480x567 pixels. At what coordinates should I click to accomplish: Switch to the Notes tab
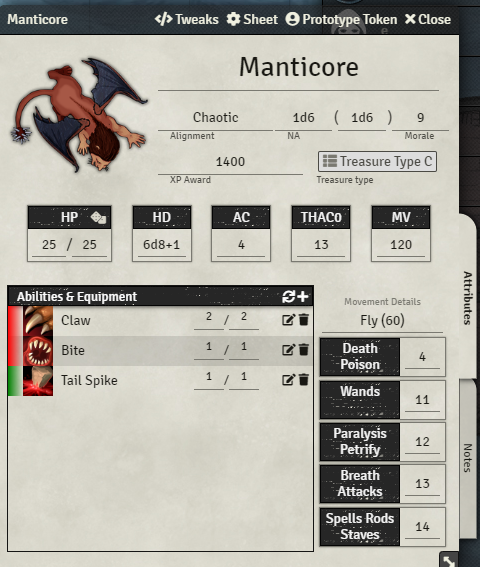point(468,458)
